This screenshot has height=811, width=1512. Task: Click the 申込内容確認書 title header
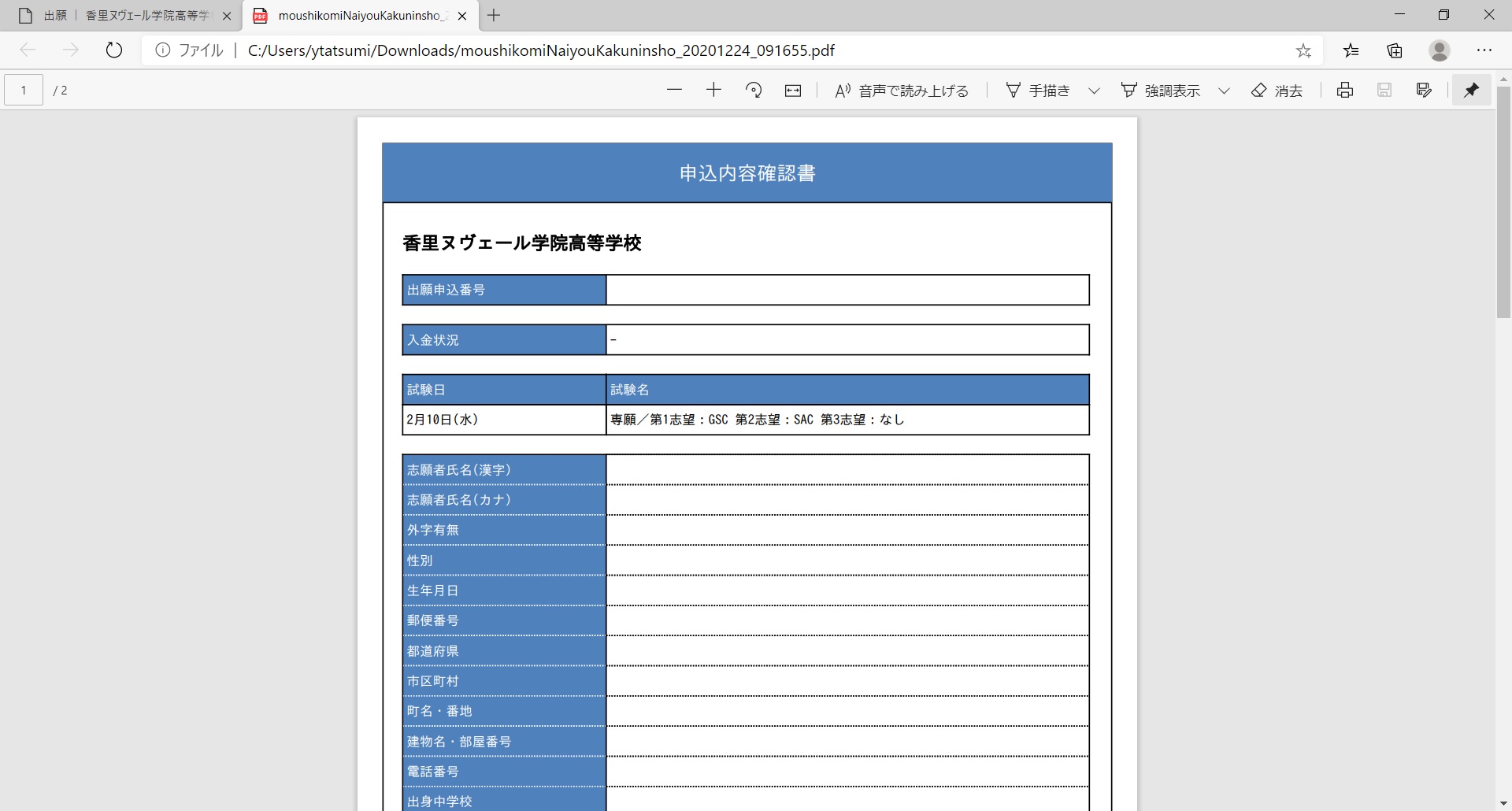tap(747, 173)
